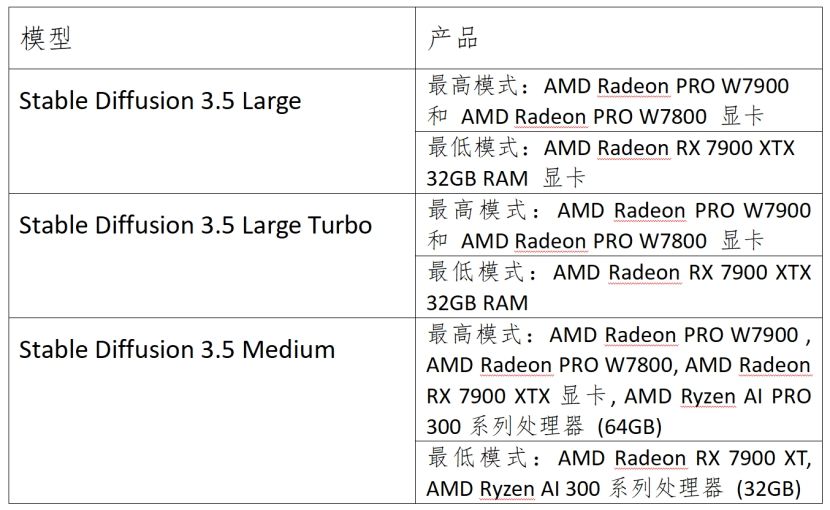Click 最低模式 cell in the Medium row

point(619,472)
